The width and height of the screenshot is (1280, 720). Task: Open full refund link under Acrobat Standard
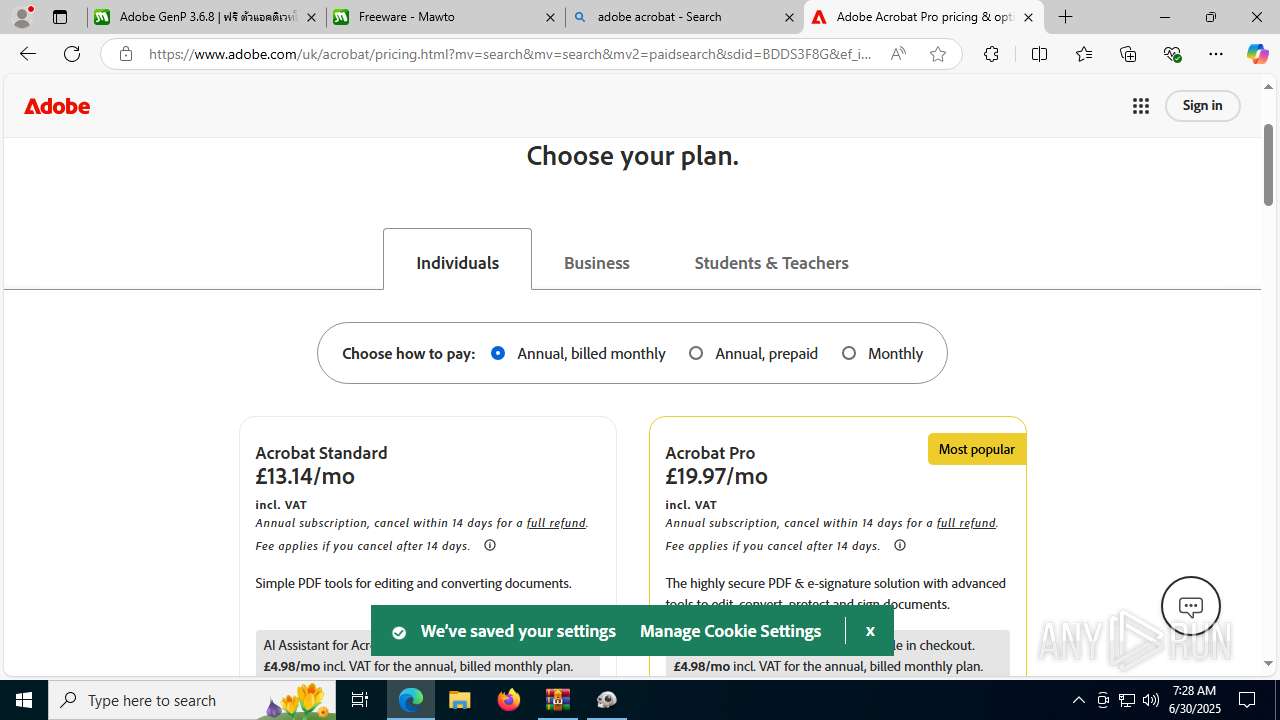(x=556, y=523)
